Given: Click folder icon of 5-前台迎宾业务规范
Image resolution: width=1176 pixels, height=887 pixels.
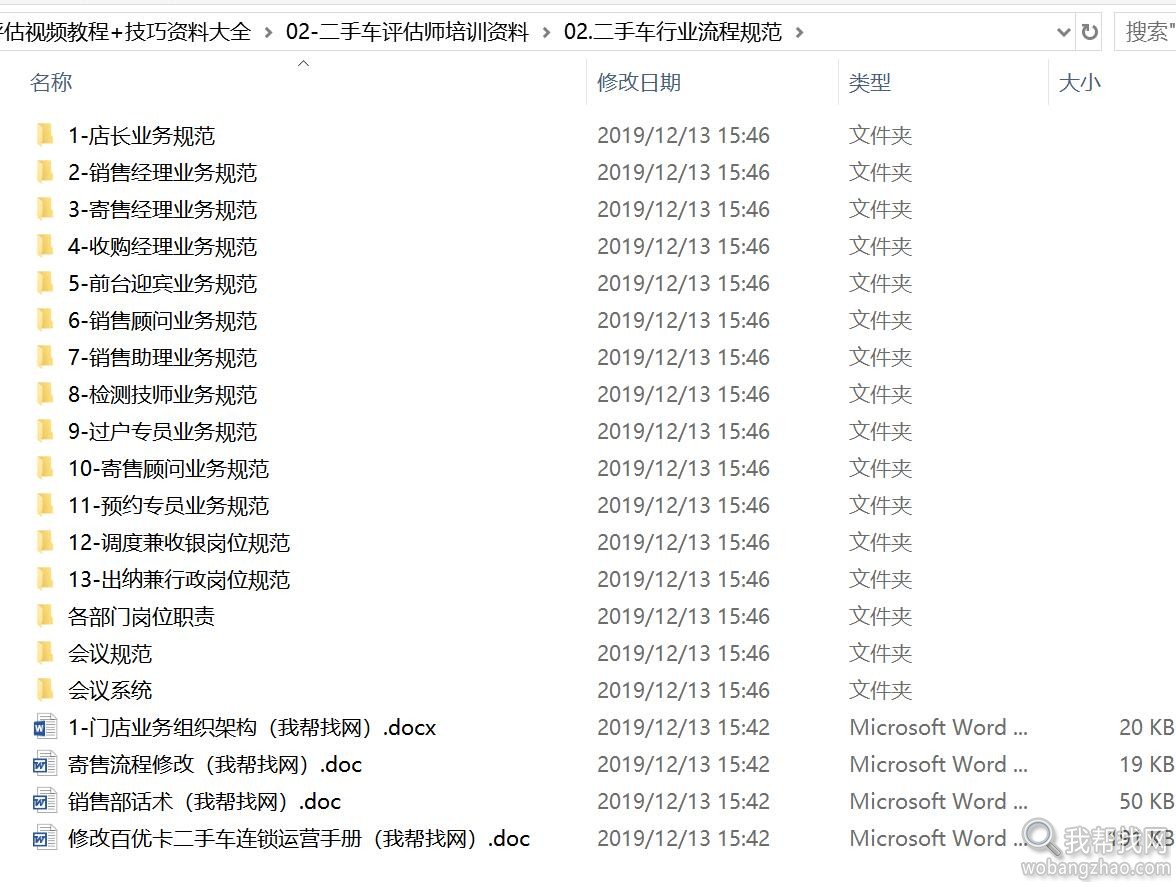Looking at the screenshot, I should tap(45, 283).
